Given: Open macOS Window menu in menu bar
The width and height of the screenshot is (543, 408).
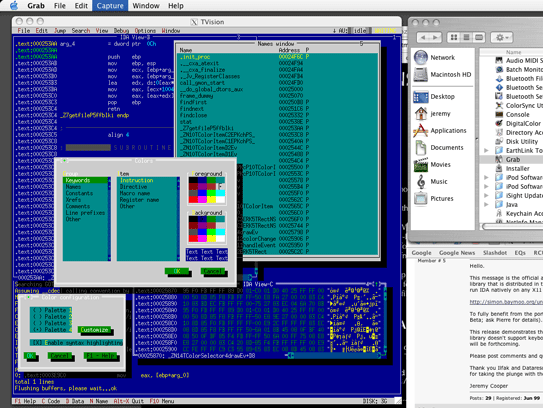Looking at the screenshot, I should point(146,6).
